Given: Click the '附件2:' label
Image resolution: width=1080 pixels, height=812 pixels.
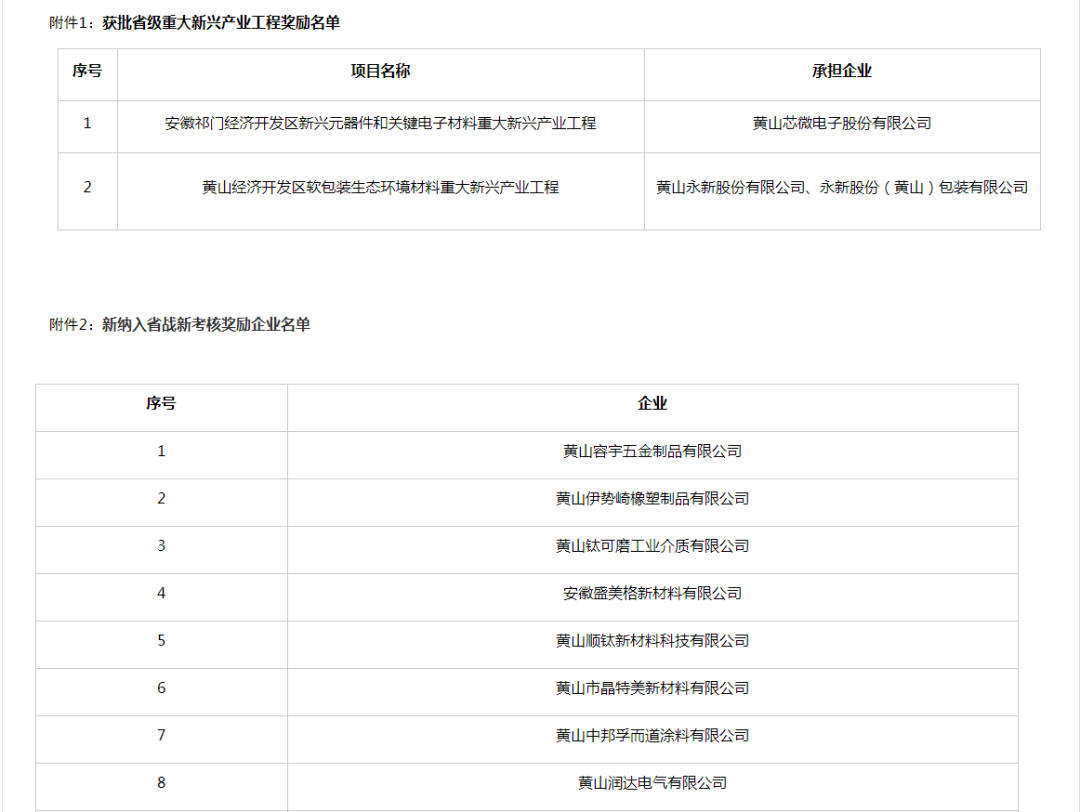Looking at the screenshot, I should (x=73, y=324).
